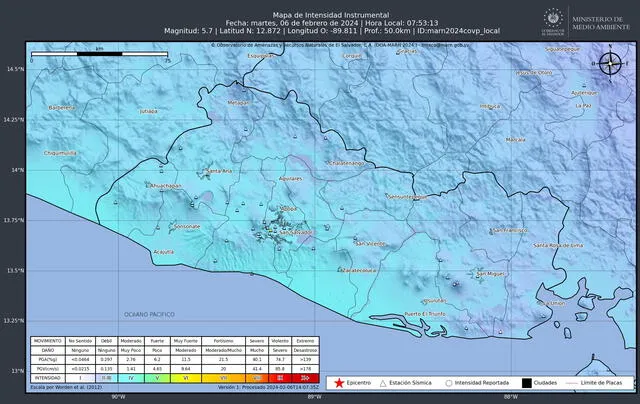The width and height of the screenshot is (640, 404).
Task: Click the green intensity V color cell
Action: [x=156, y=377]
